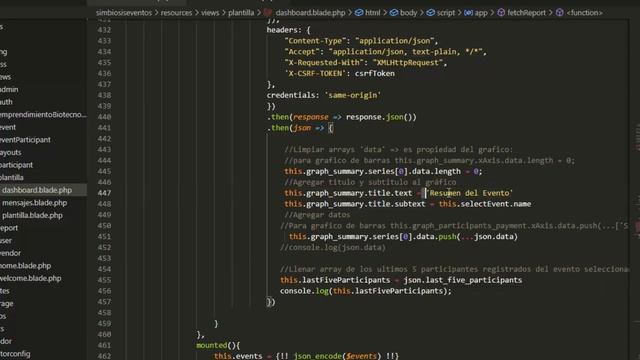Click 'json.last_five_participants' on line 455
Screen dimensions: 640x360
(x=462, y=280)
